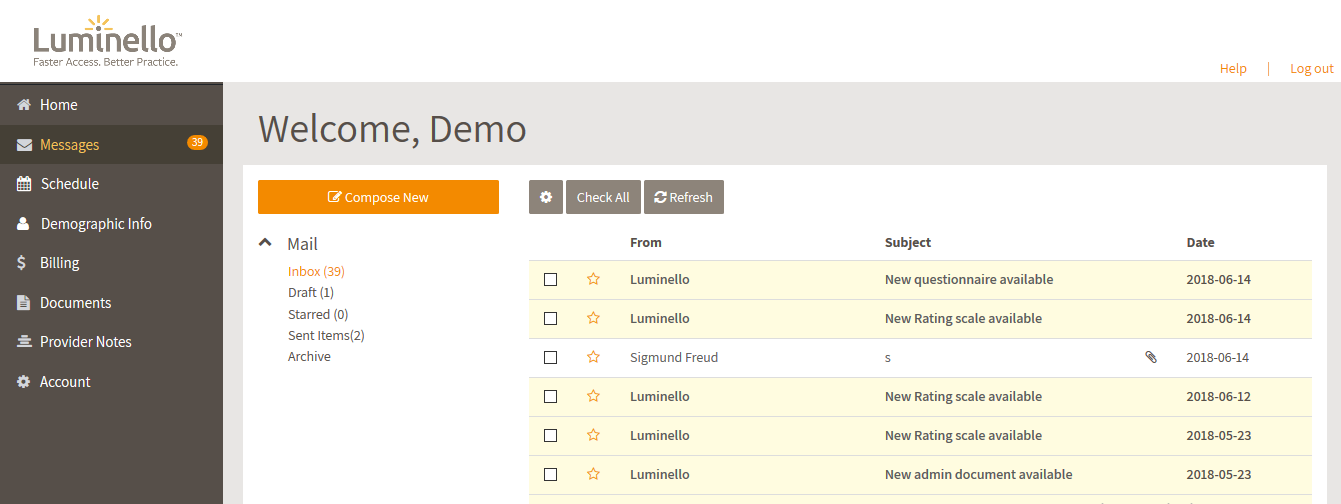
Task: Star the 2018-06-14 New Rating scale message
Action: (593, 318)
